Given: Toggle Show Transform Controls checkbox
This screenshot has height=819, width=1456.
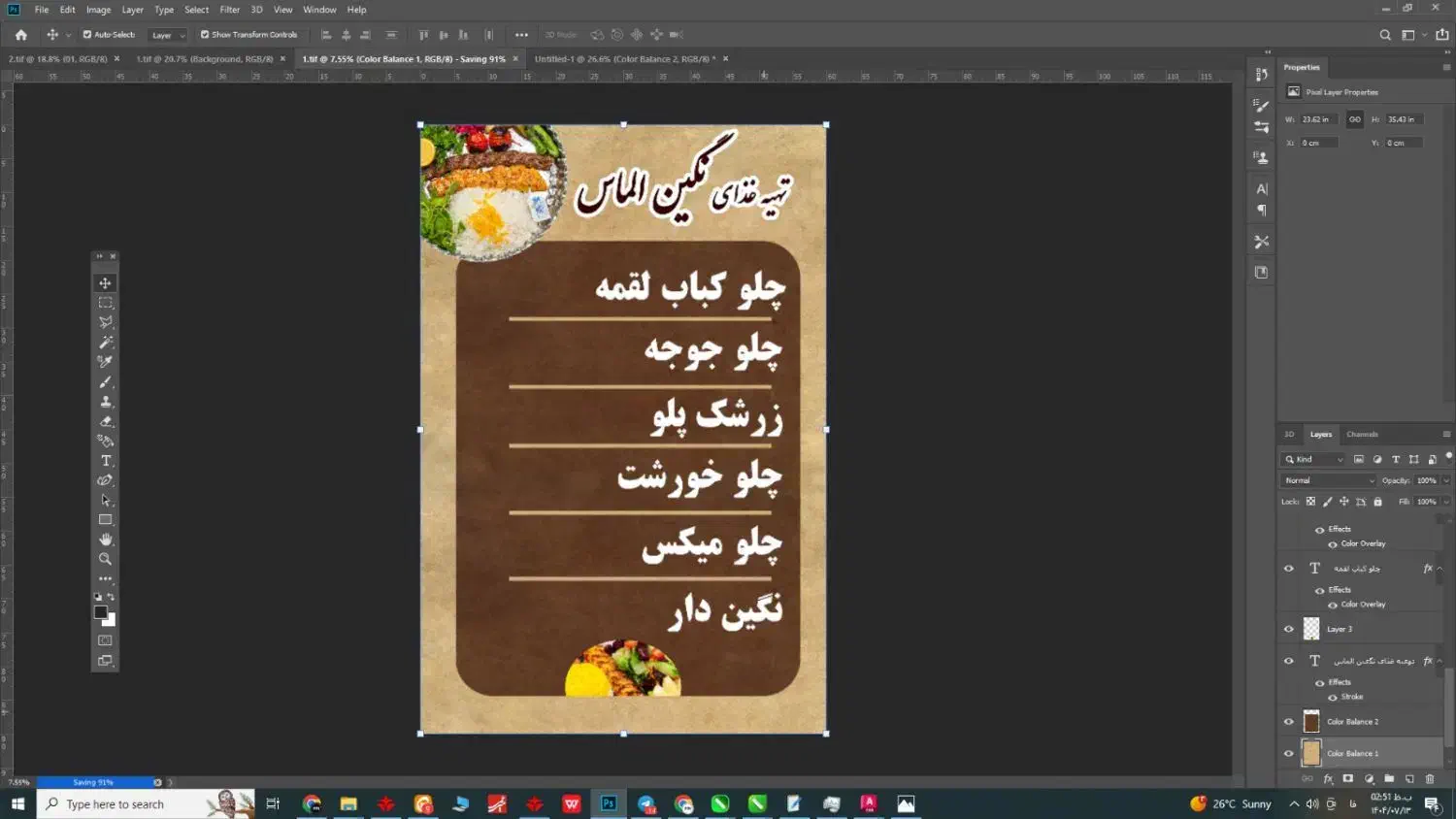Looking at the screenshot, I should tap(205, 35).
